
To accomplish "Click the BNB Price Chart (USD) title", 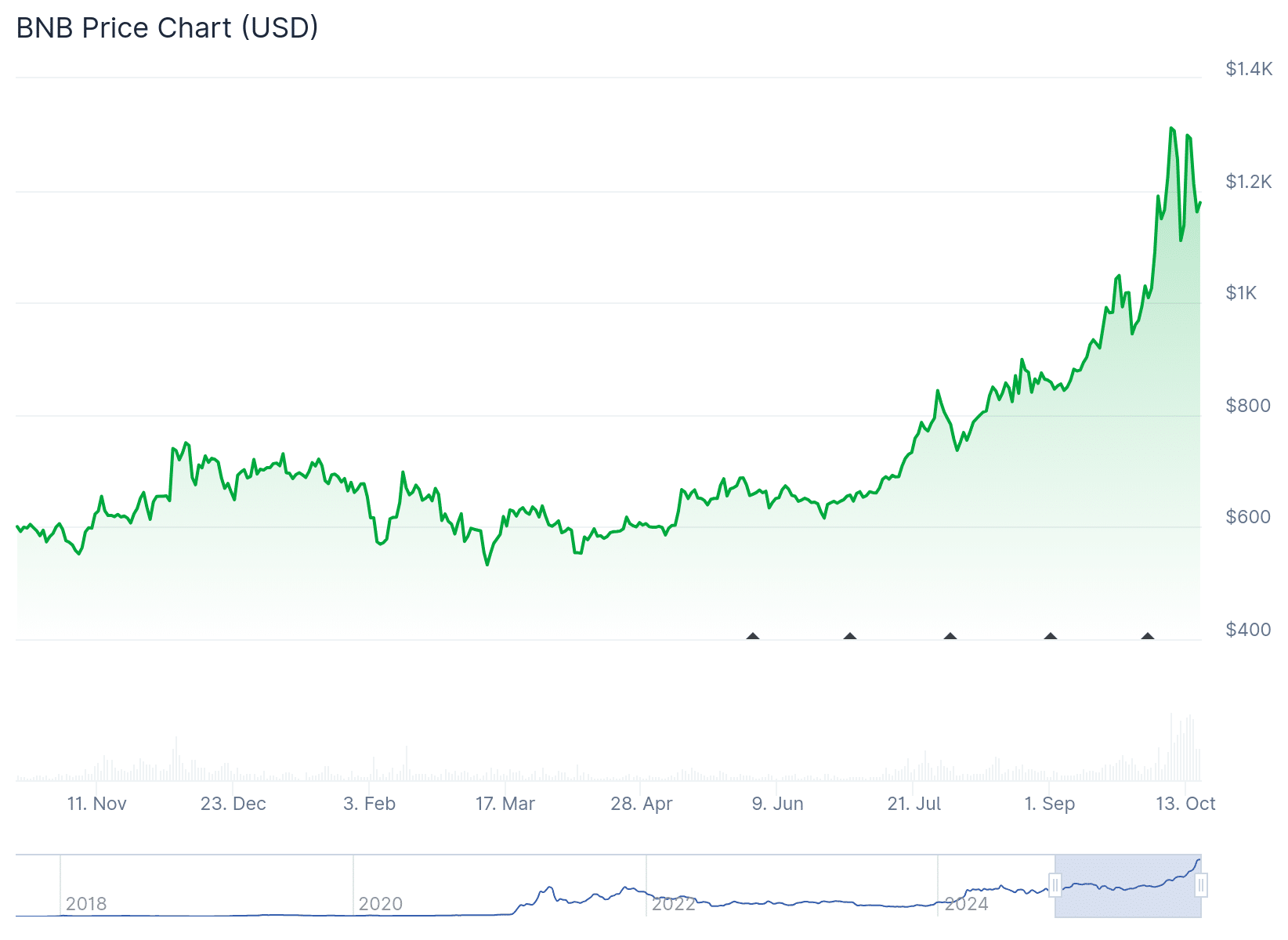I will pos(168,28).
